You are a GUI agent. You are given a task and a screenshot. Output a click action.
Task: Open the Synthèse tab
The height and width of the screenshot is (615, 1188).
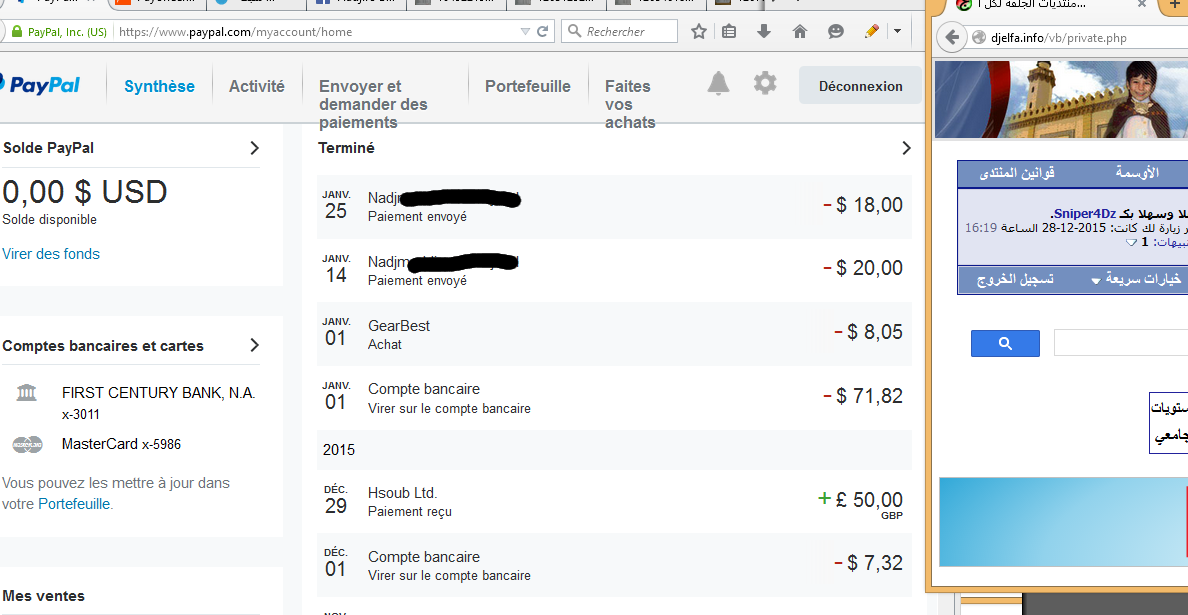[159, 86]
